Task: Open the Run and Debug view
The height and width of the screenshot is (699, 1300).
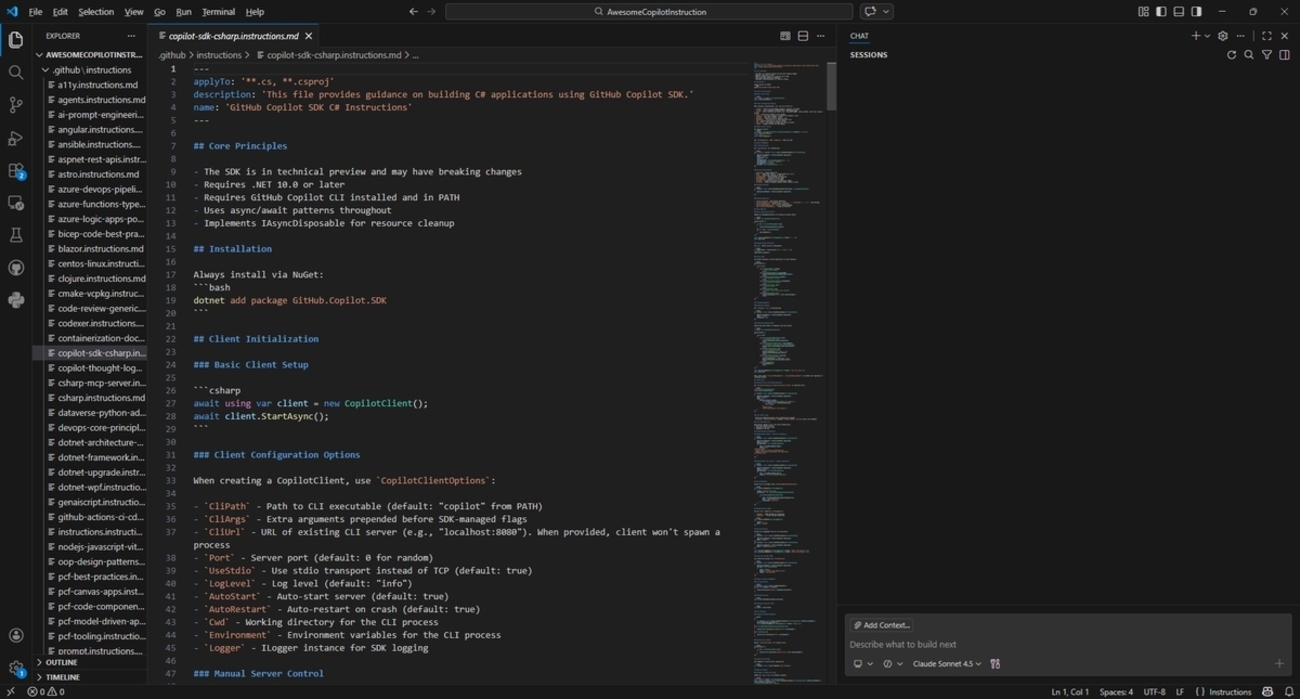Action: [x=15, y=138]
